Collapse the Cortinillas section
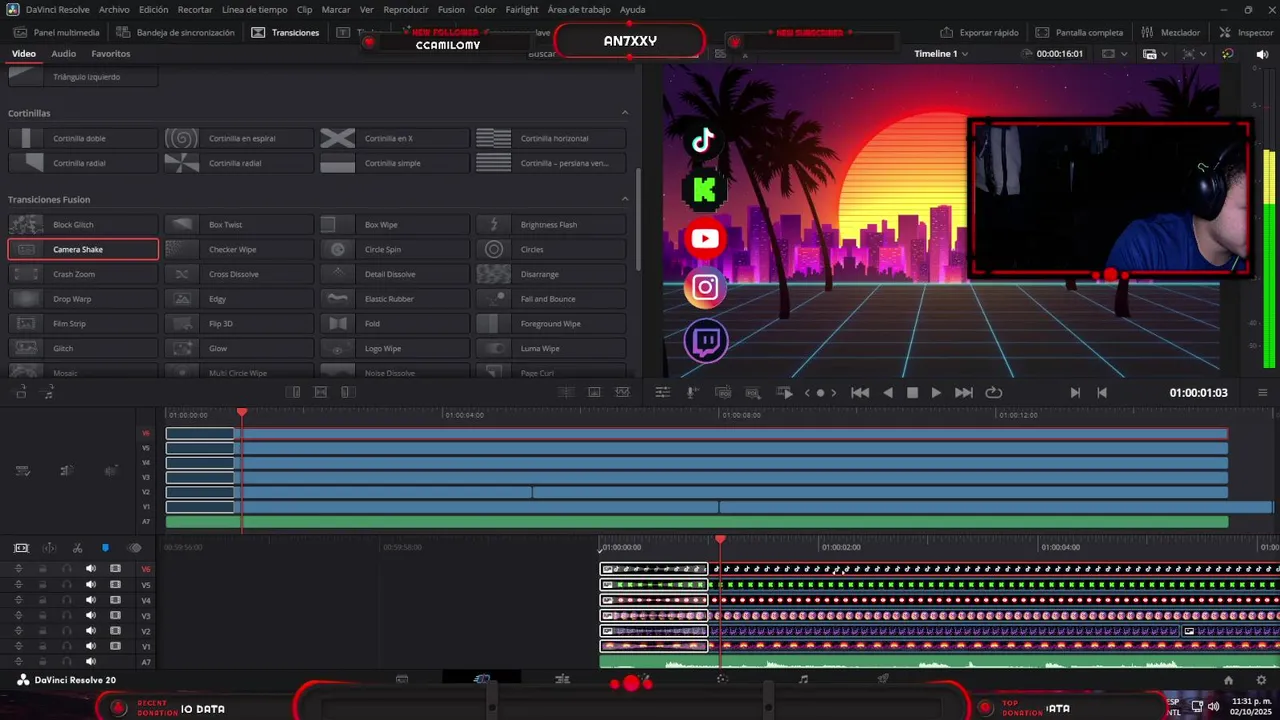This screenshot has height=720, width=1280. pyautogui.click(x=625, y=113)
